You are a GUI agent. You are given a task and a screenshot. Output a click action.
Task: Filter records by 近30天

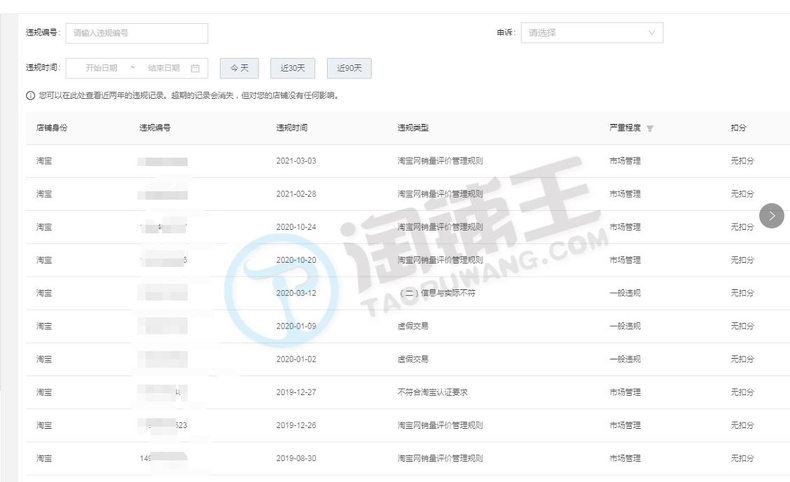[x=292, y=68]
